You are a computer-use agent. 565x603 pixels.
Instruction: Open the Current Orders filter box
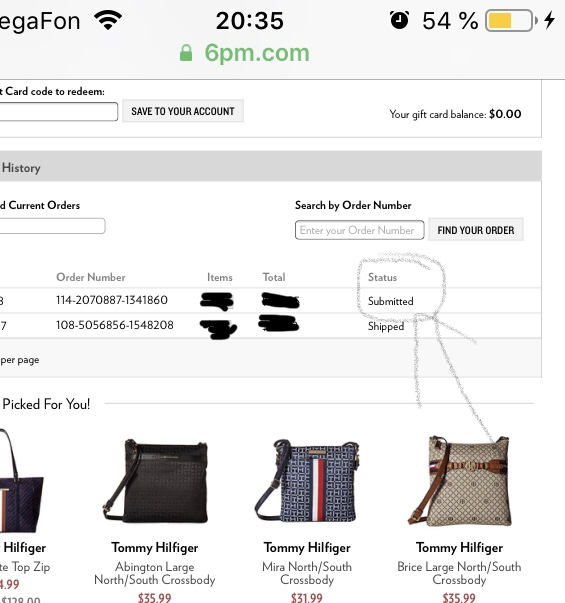point(52,226)
